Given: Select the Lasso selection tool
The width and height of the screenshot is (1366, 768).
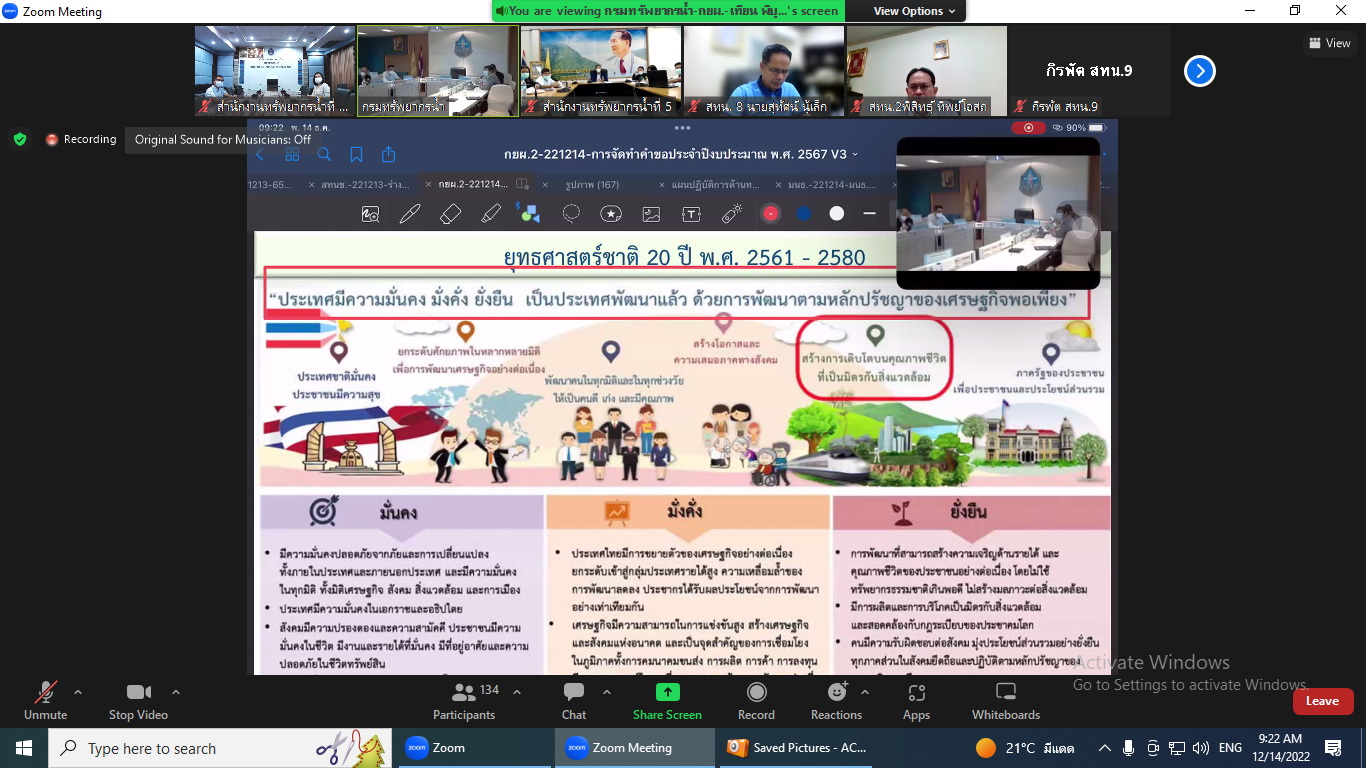Looking at the screenshot, I should (x=571, y=213).
